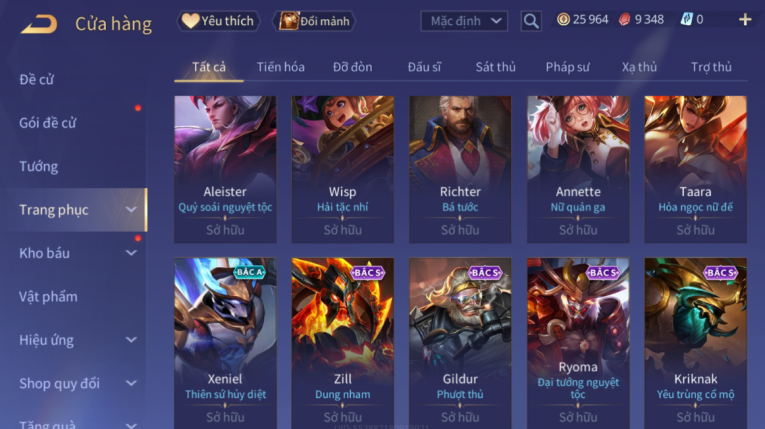
Task: Open Yêu thích favorites heart button
Action: click(x=218, y=21)
